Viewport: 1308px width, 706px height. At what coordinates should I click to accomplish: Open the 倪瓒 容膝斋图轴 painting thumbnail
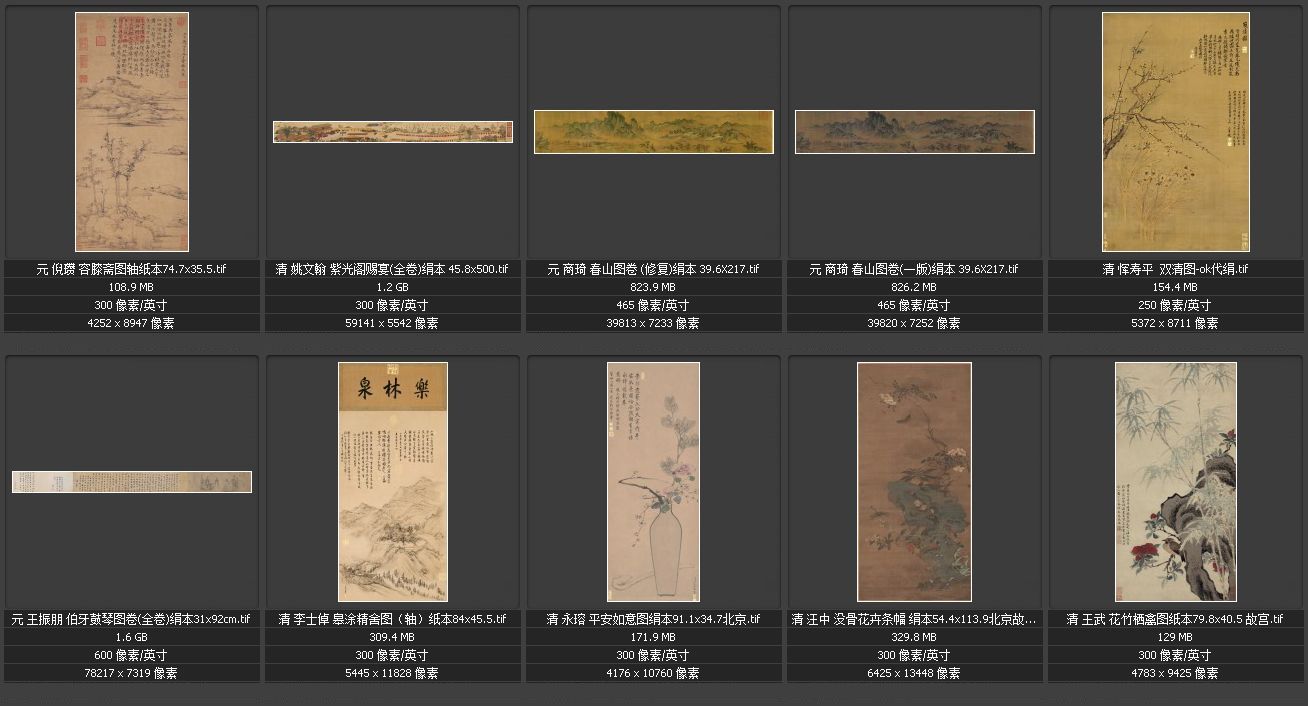click(x=132, y=132)
